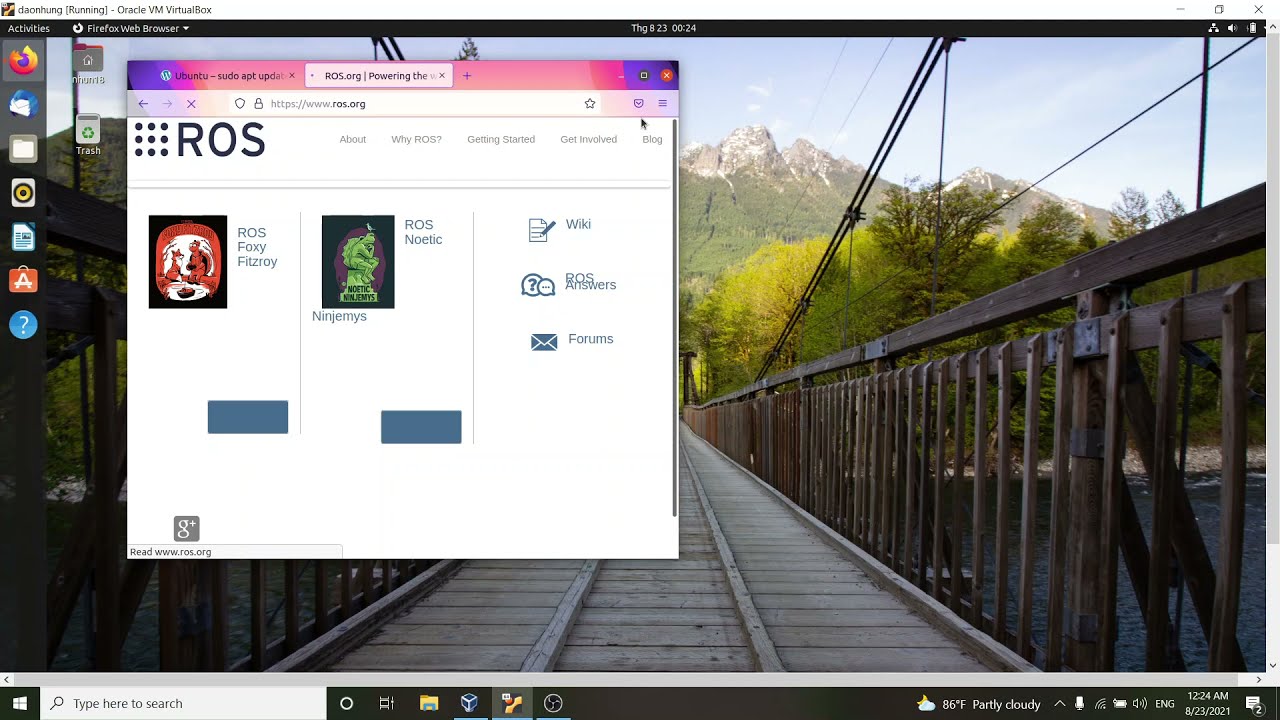This screenshot has height=720, width=1280.
Task: Follow the ROS Foxy Fitzroy link
Action: point(257,247)
